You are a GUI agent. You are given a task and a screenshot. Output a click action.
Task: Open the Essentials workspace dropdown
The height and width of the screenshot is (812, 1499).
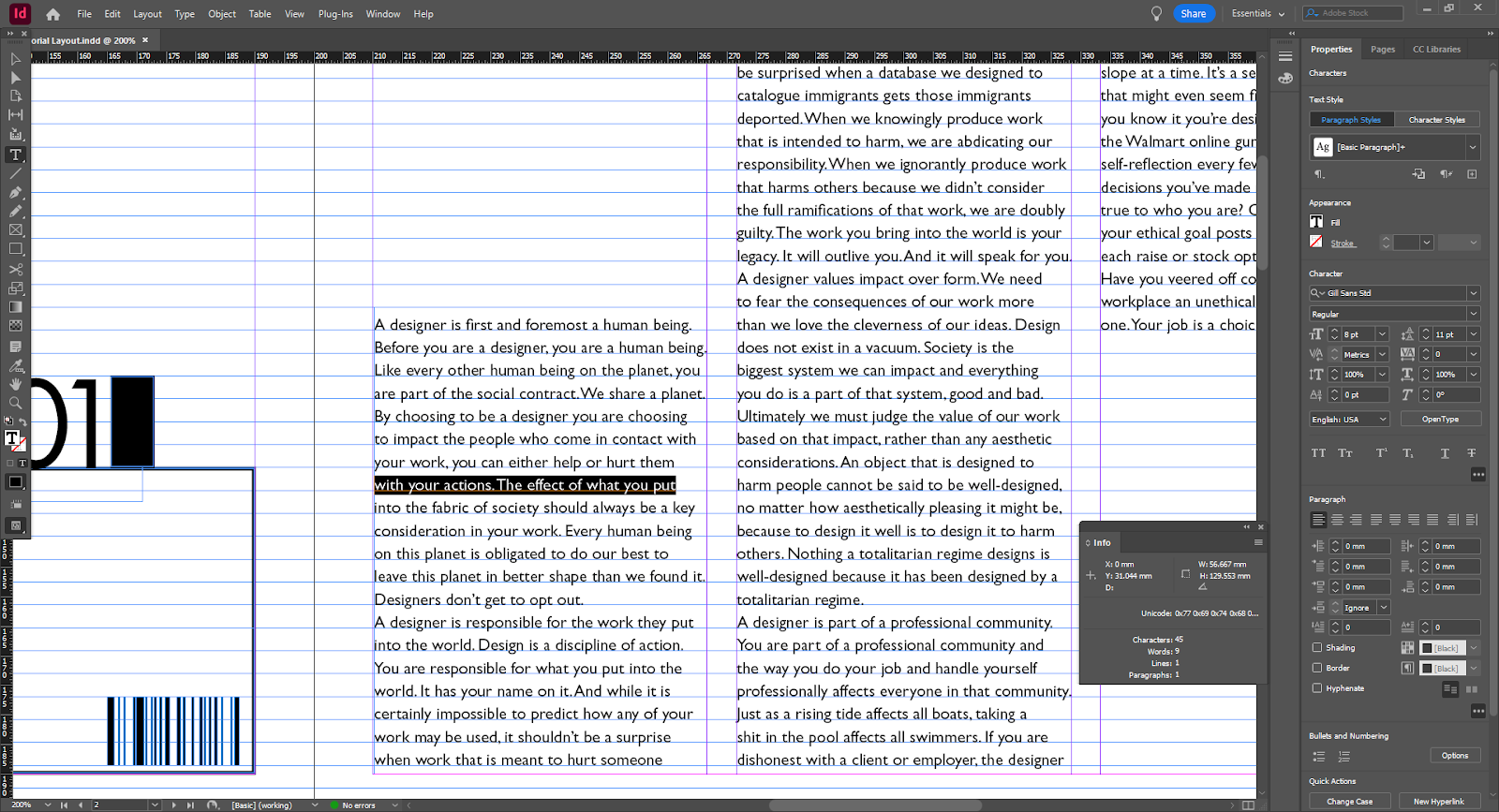[x=1258, y=14]
